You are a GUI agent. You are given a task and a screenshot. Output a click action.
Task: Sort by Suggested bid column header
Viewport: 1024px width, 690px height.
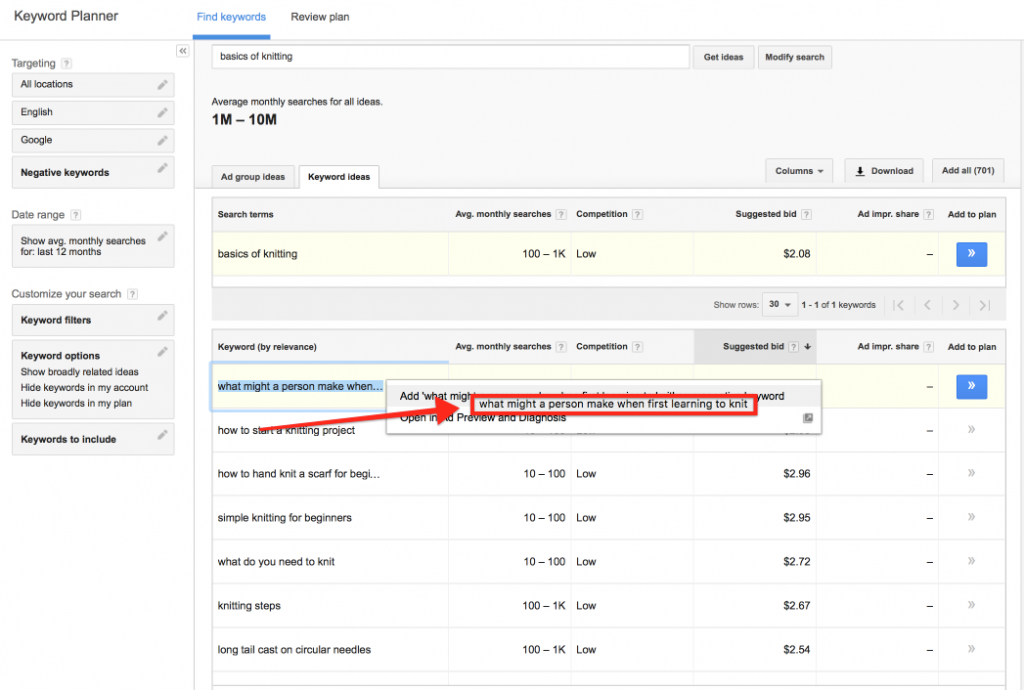755,347
